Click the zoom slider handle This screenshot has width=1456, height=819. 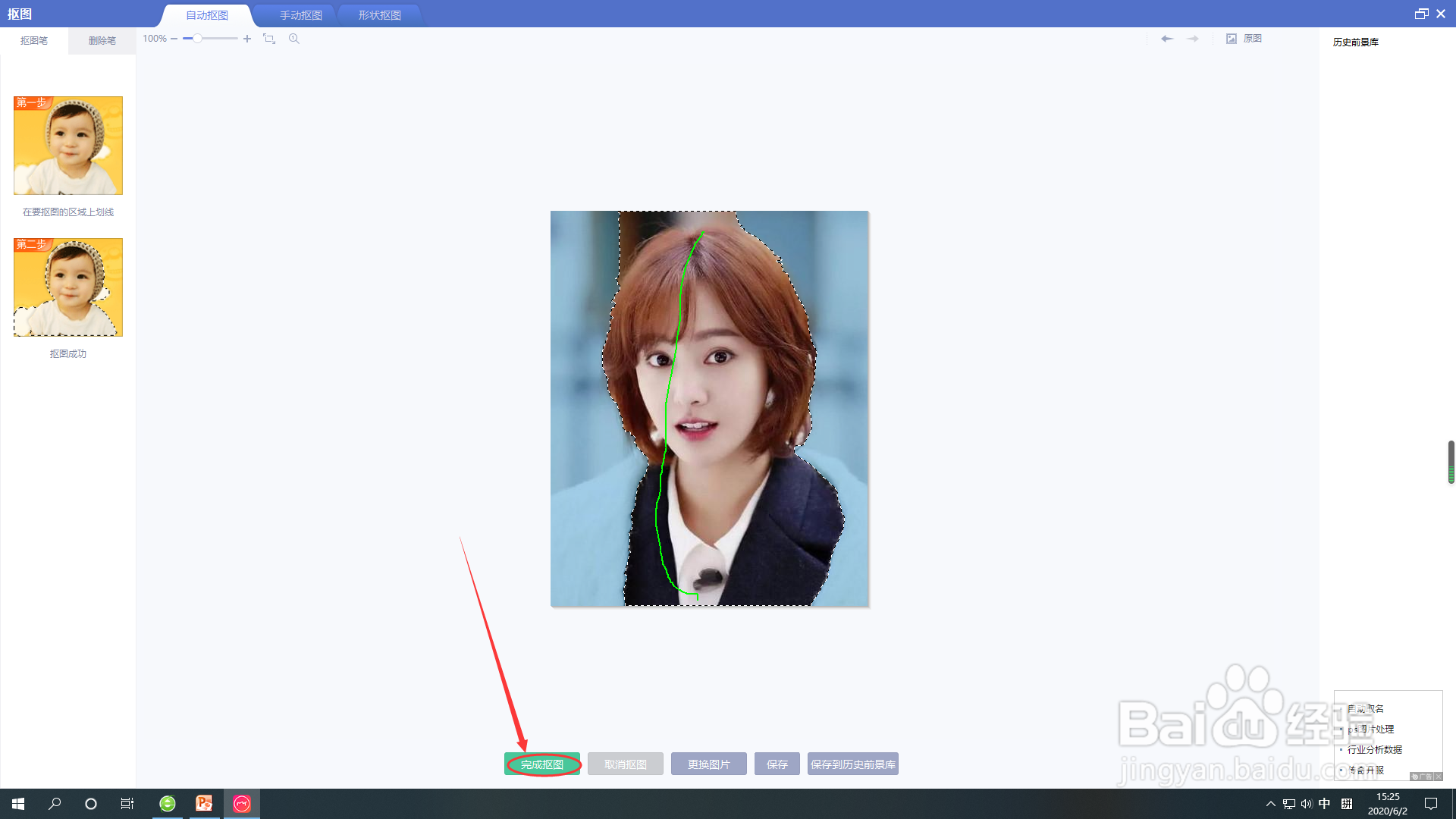(x=197, y=39)
